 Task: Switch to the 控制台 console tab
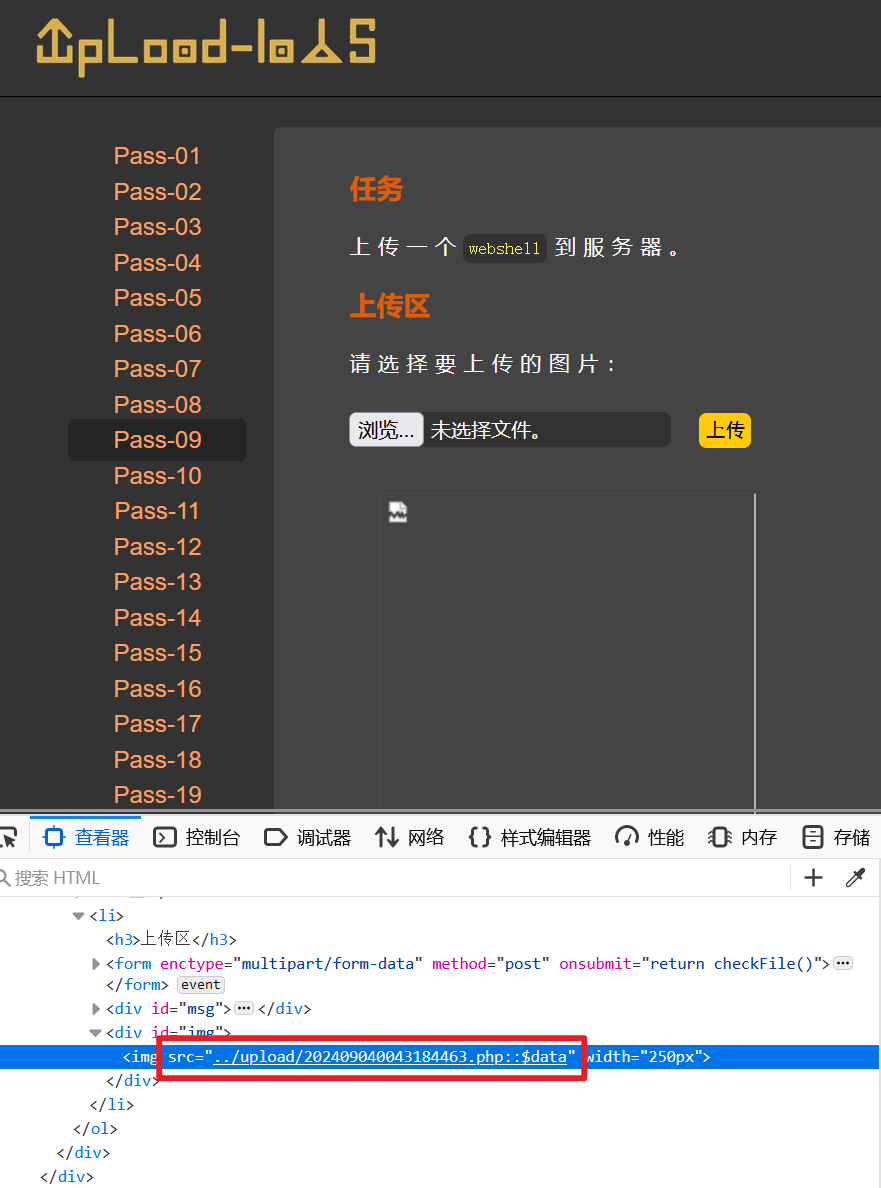197,837
